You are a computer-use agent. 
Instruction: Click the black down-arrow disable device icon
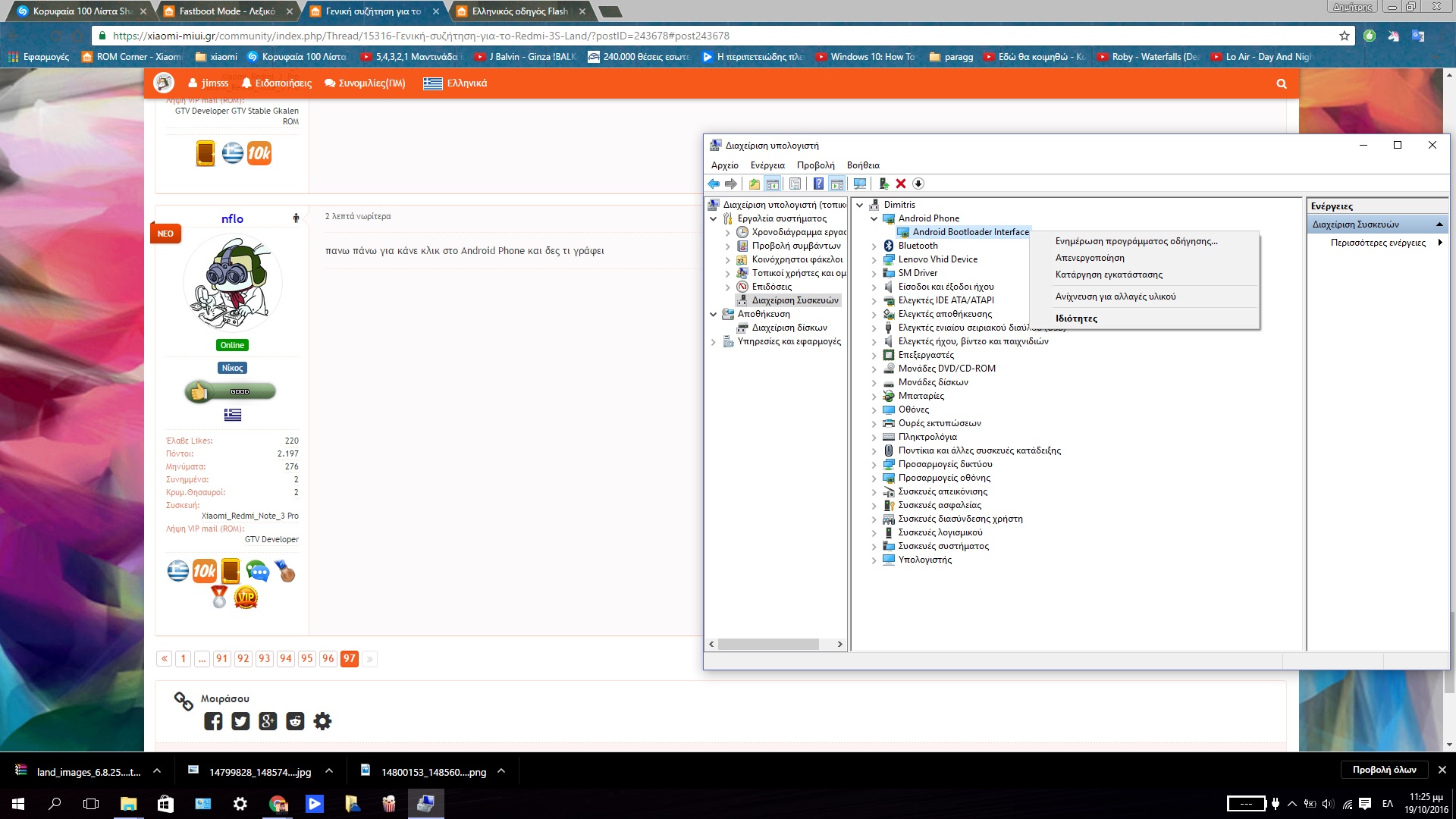pos(918,184)
